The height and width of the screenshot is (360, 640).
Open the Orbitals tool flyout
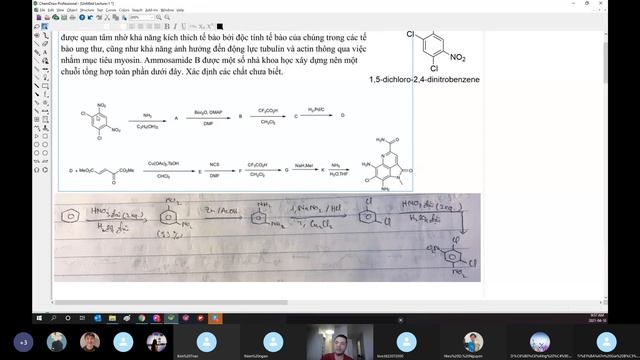pos(45,77)
